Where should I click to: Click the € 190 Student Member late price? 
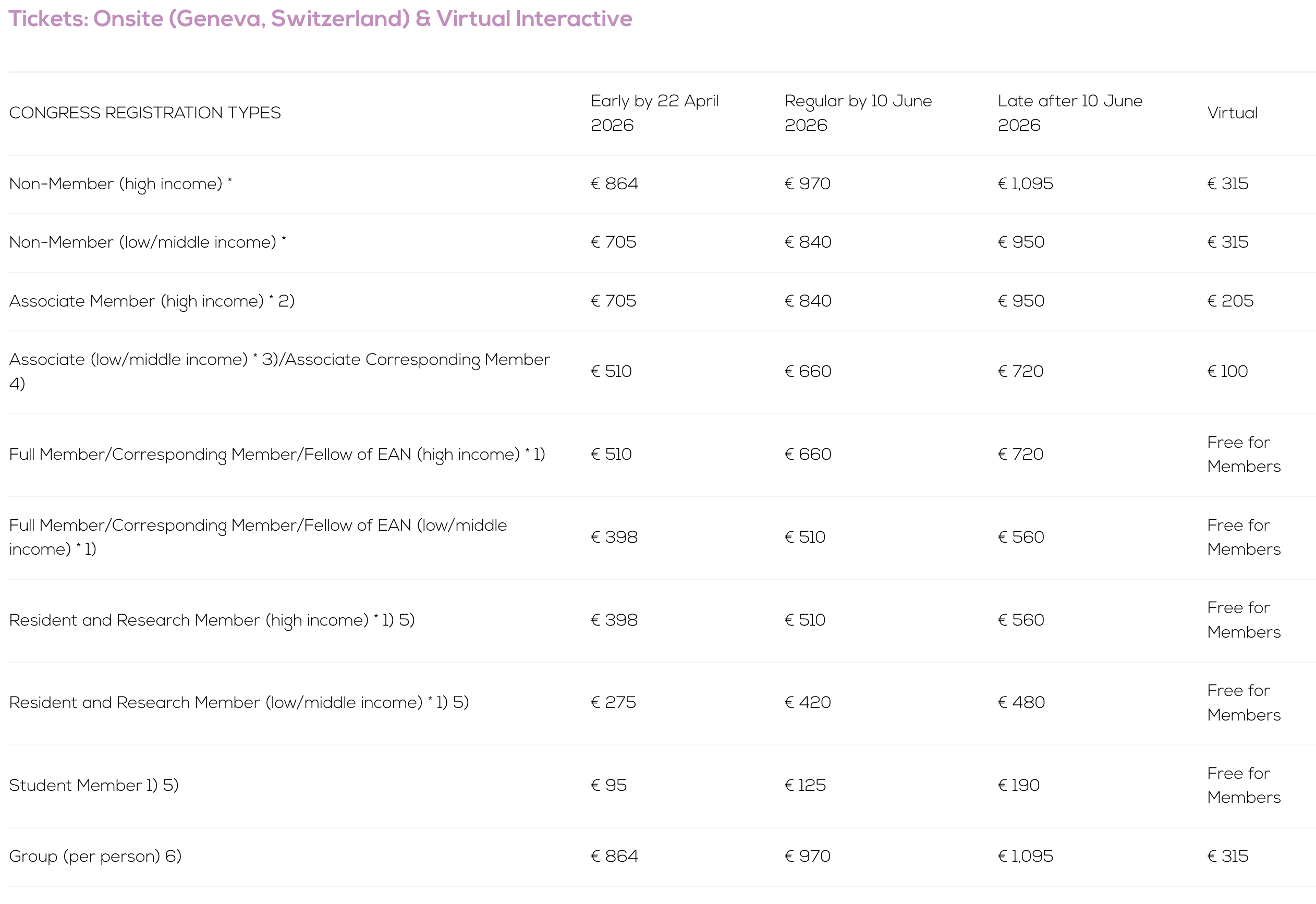click(1018, 785)
